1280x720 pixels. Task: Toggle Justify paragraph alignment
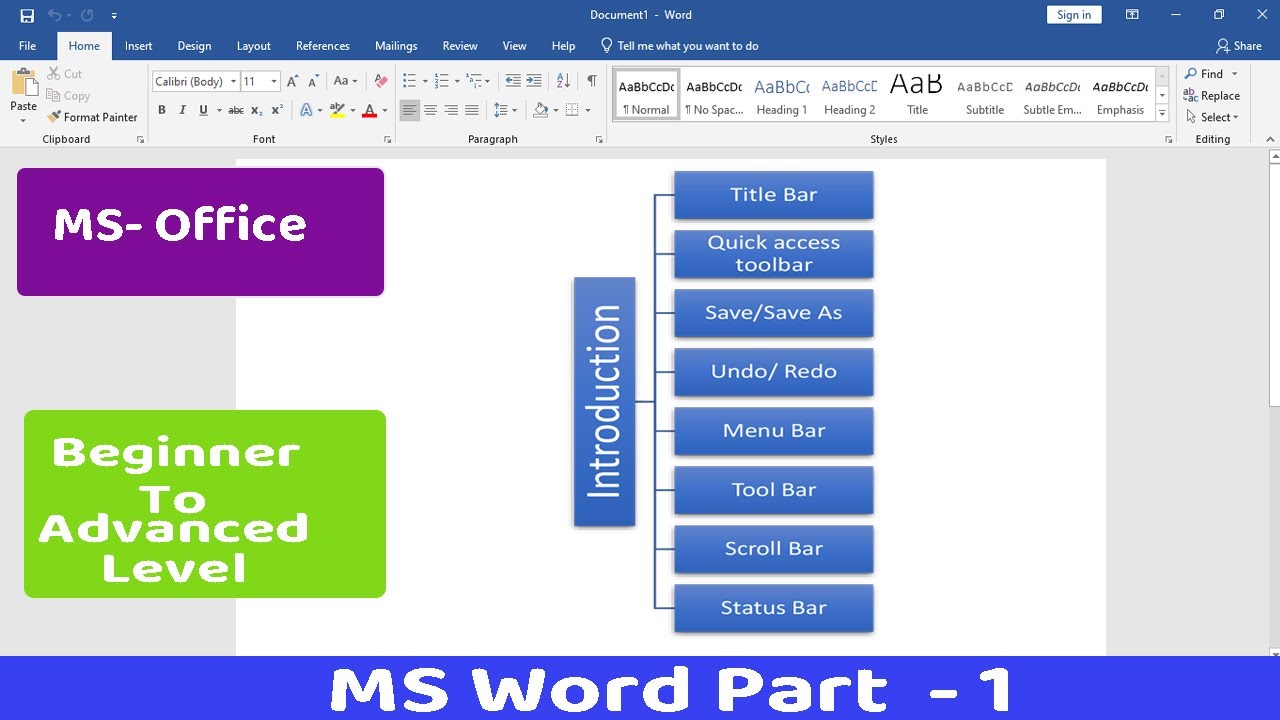click(472, 110)
